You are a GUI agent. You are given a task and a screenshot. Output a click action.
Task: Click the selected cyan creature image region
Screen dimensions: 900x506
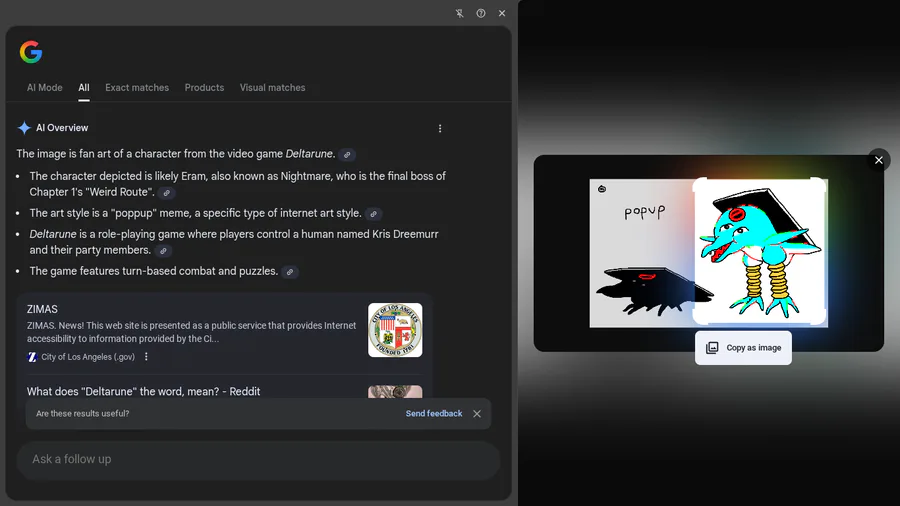pos(760,251)
